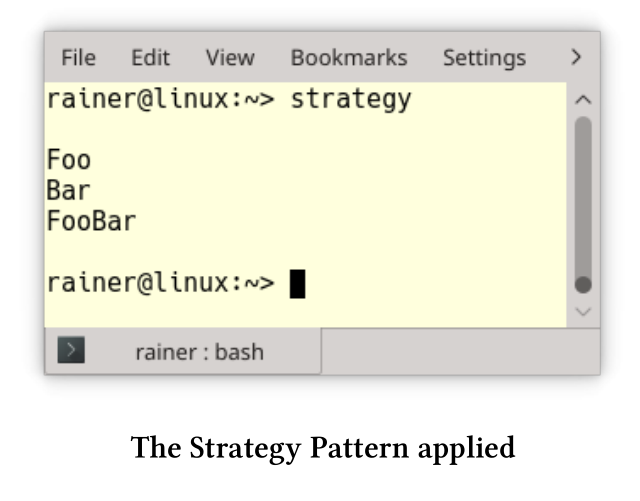Click the 'Bar' output line
The width and height of the screenshot is (640, 501).
tap(69, 190)
